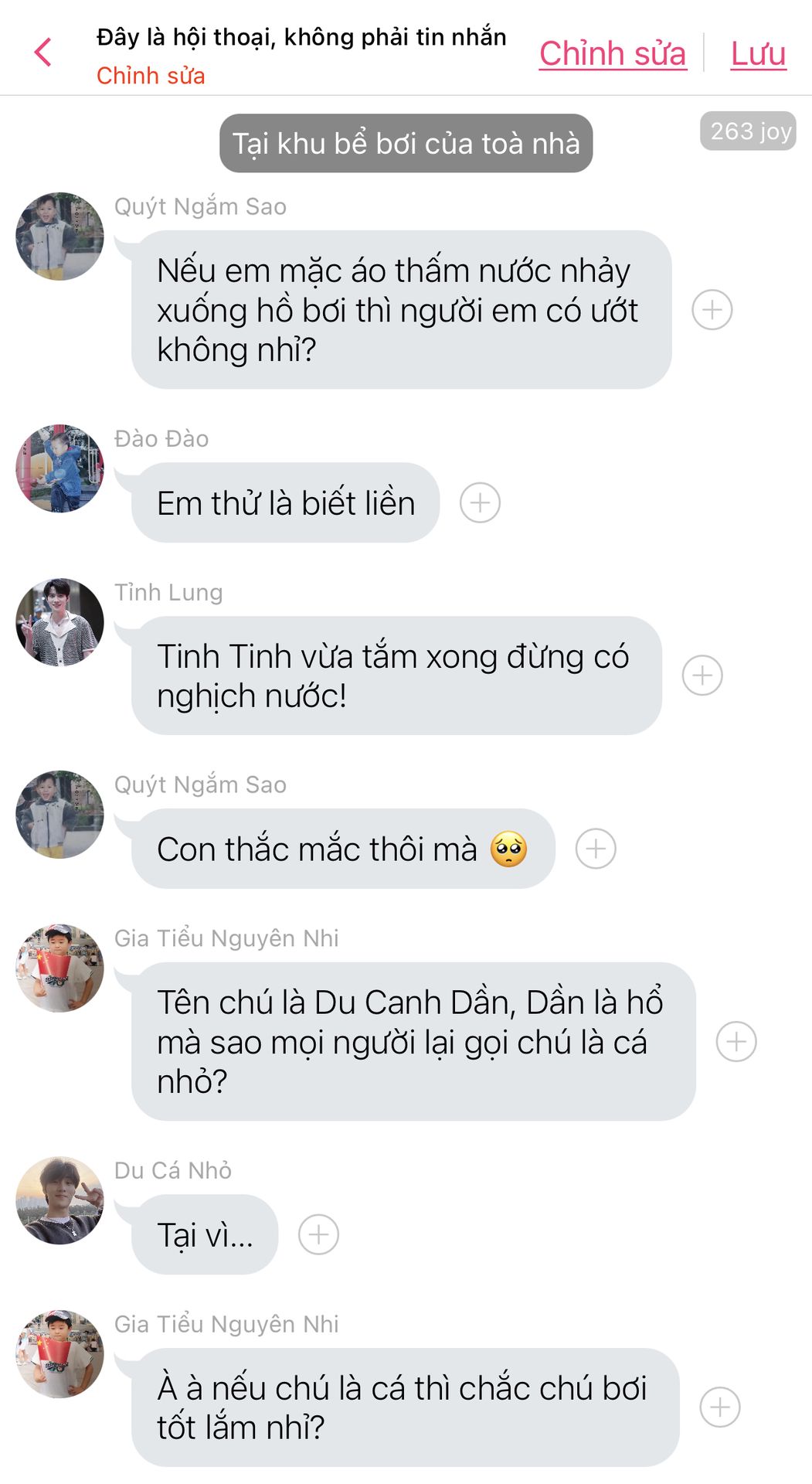The image size is (812, 1484).
Task: Open Đào Đào's avatar
Action: click(x=59, y=468)
